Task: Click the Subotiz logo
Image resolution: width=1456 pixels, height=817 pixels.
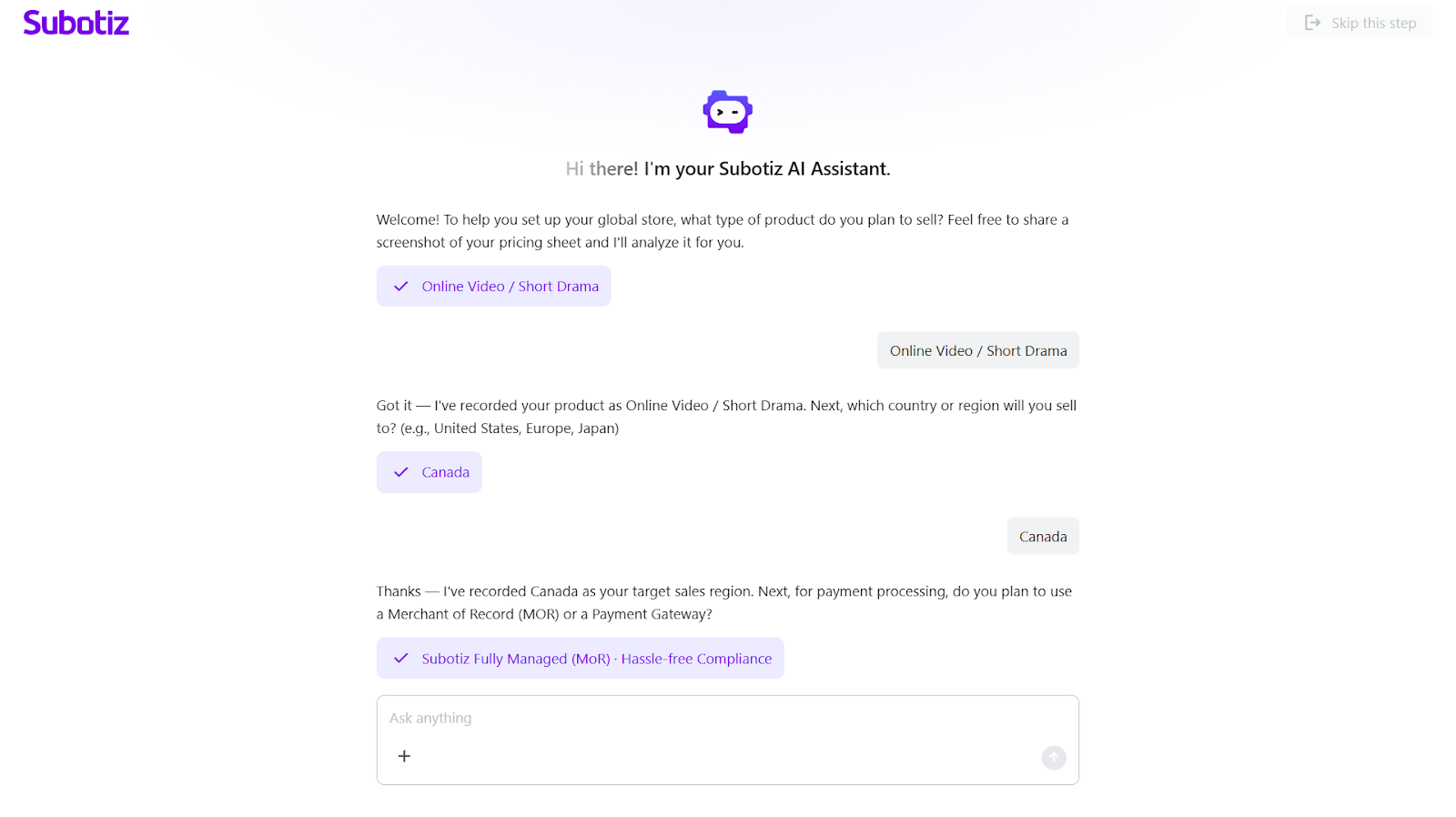Action: click(x=76, y=23)
